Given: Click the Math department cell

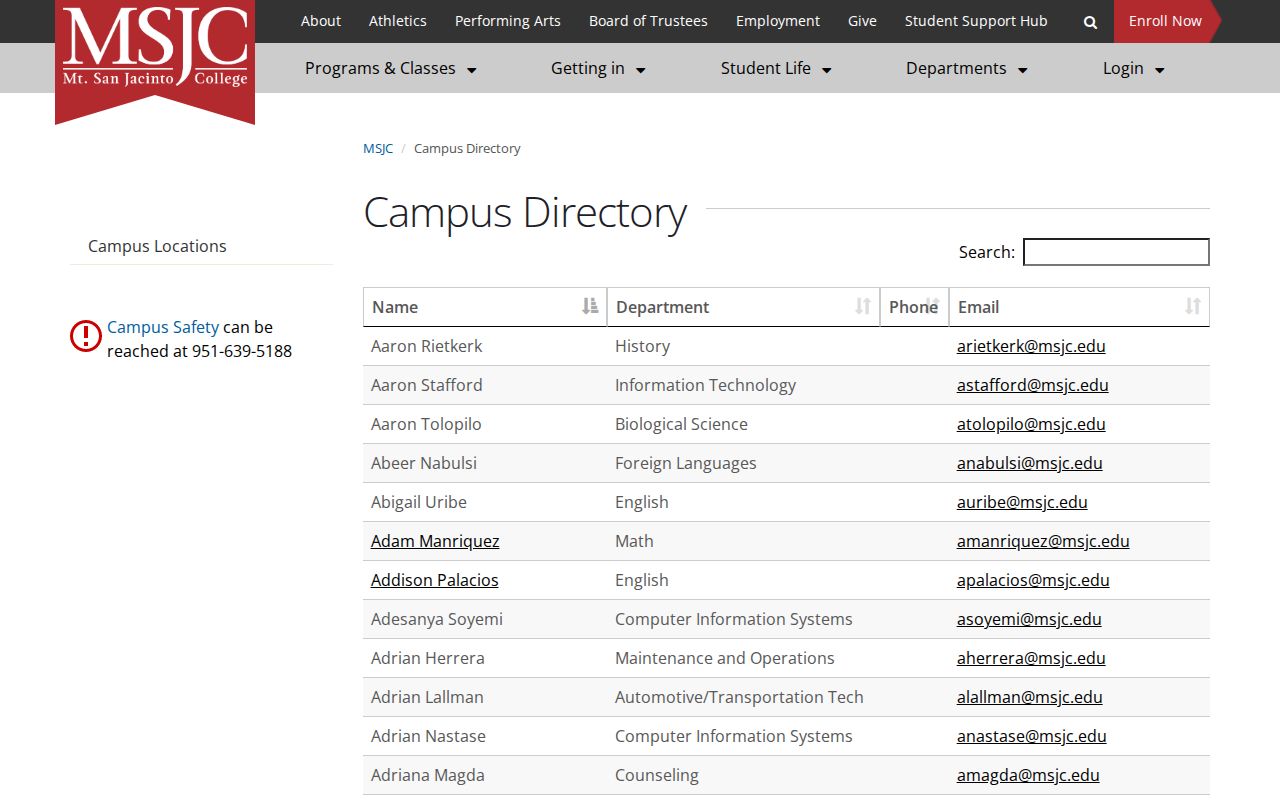Looking at the screenshot, I should point(743,541).
